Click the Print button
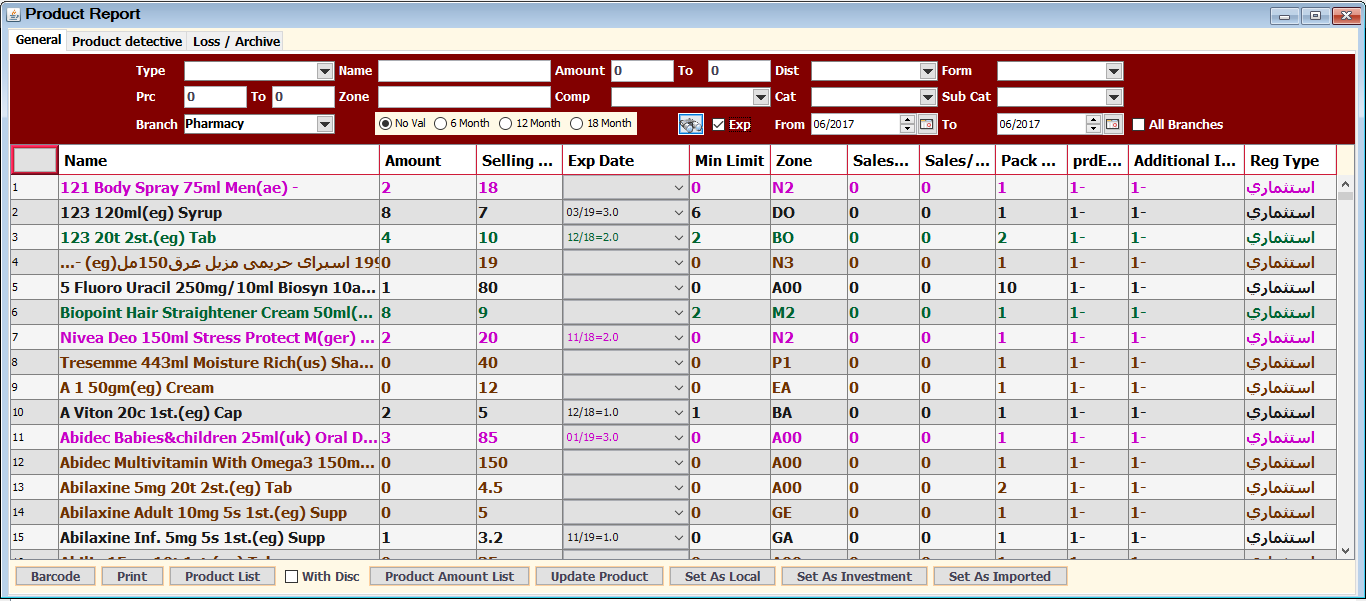This screenshot has height=601, width=1366. (132, 576)
